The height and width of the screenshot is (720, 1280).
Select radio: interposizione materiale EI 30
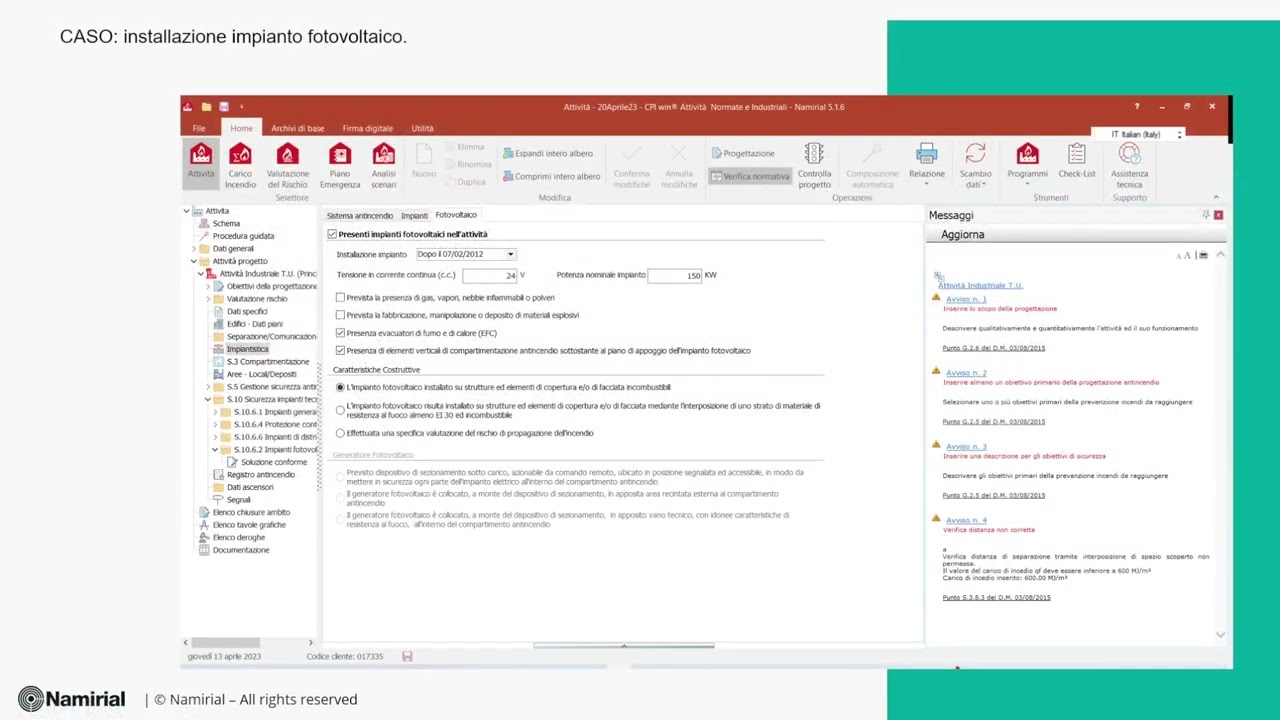[340, 410]
